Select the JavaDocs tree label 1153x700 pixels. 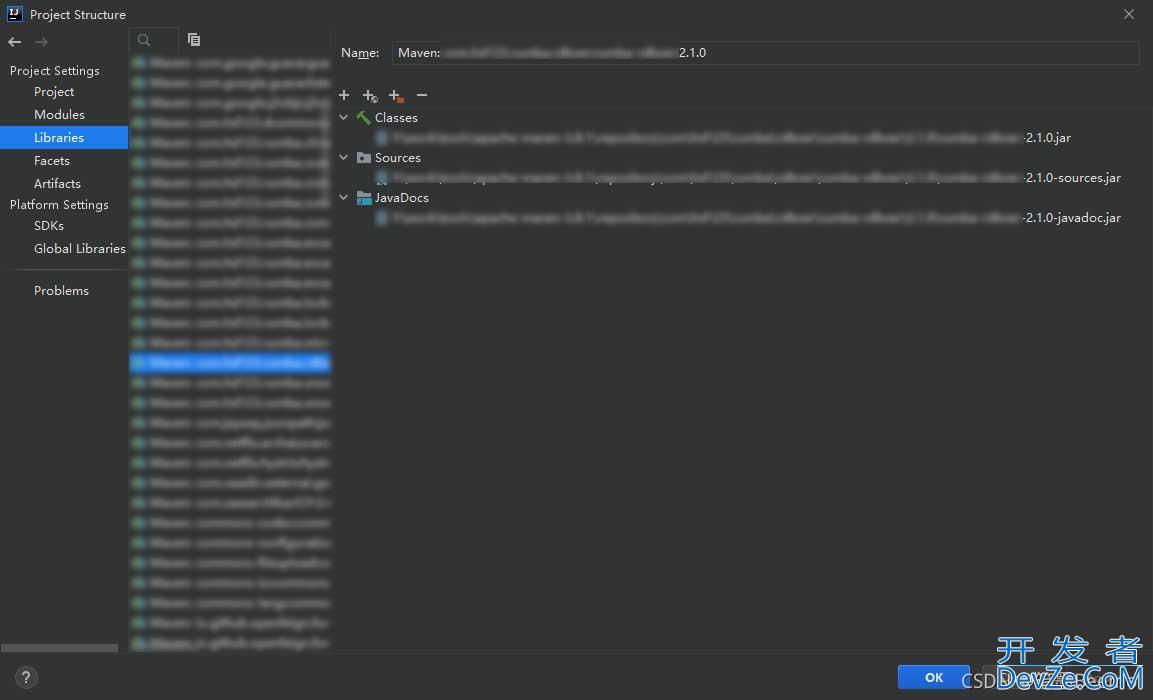tap(401, 198)
